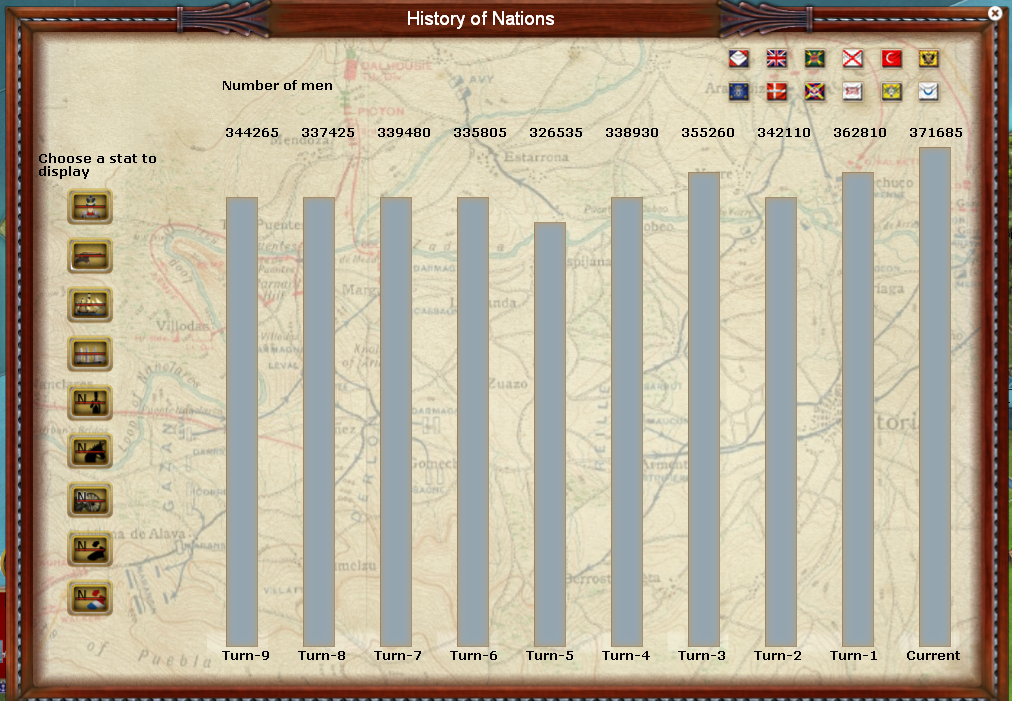Click the Turn-7 axis label
This screenshot has width=1012, height=701.
[x=398, y=656]
